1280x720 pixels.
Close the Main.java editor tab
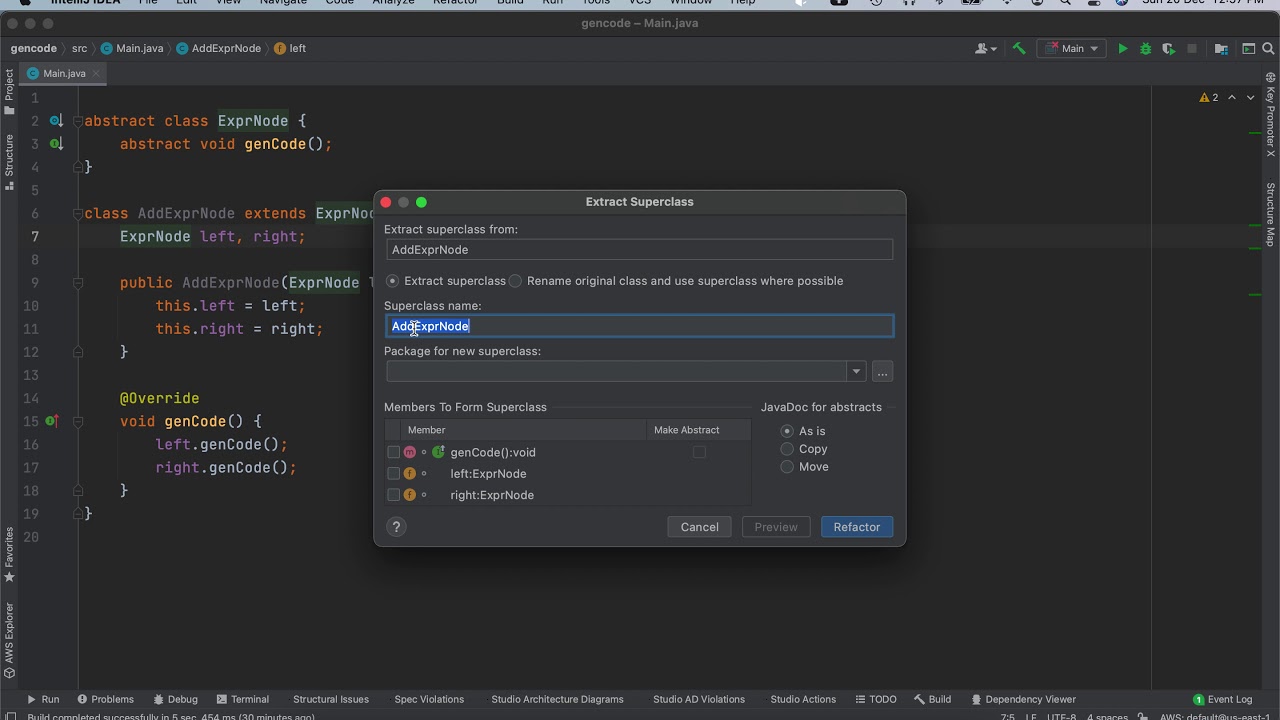(x=98, y=73)
